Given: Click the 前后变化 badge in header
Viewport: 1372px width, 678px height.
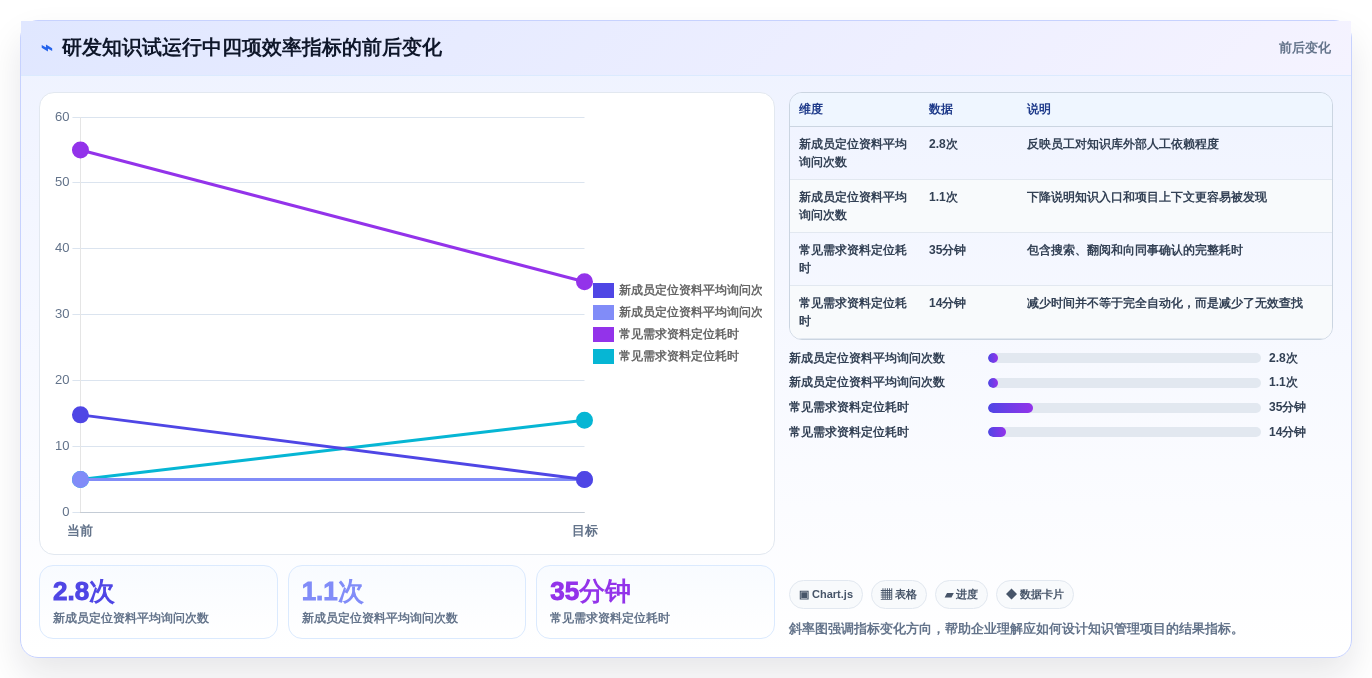Looking at the screenshot, I should point(1304,48).
